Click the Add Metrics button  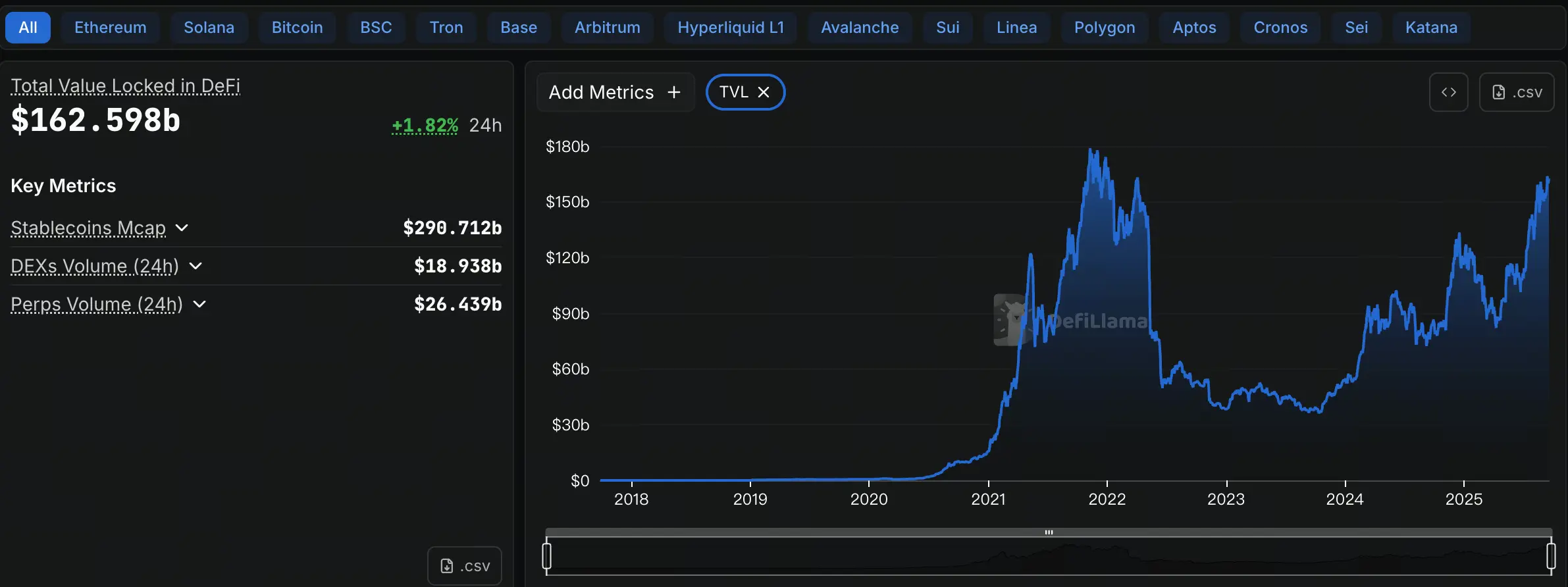point(615,92)
